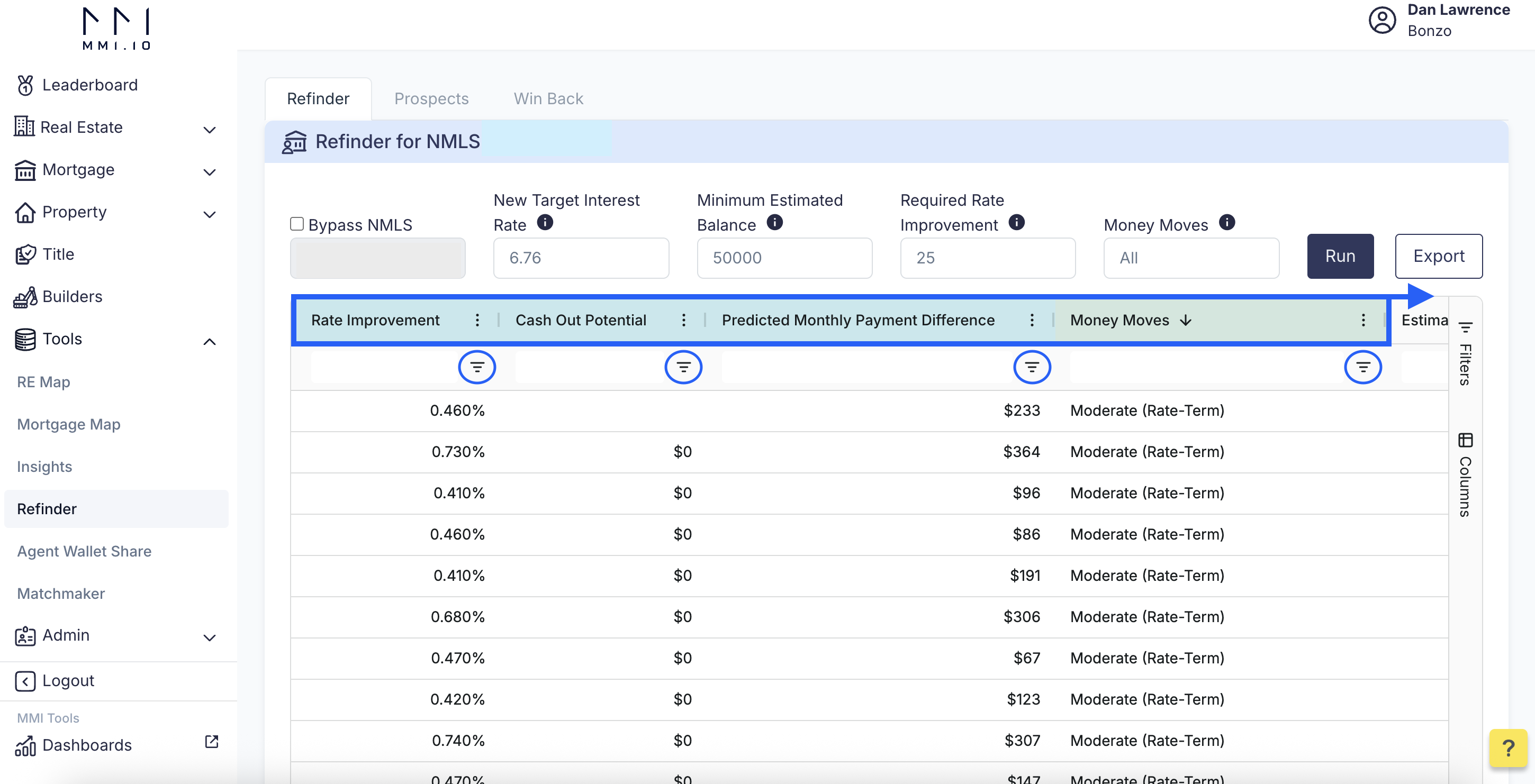The height and width of the screenshot is (784, 1535).
Task: Open Matchmaker in sidebar
Action: coord(61,594)
